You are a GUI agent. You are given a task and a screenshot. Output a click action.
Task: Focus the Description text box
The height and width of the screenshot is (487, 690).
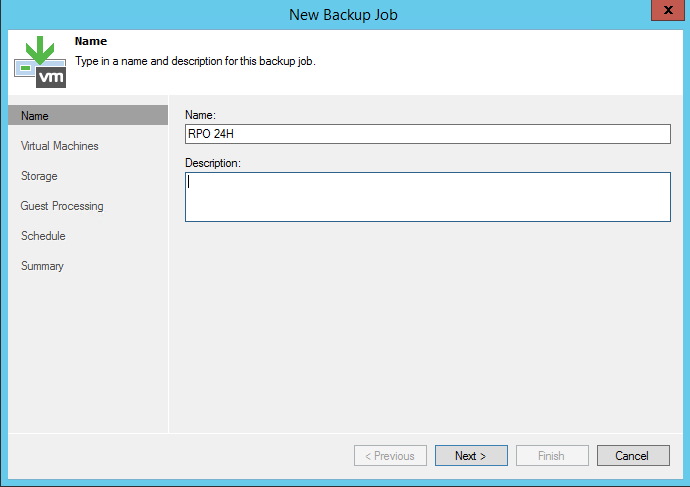427,196
